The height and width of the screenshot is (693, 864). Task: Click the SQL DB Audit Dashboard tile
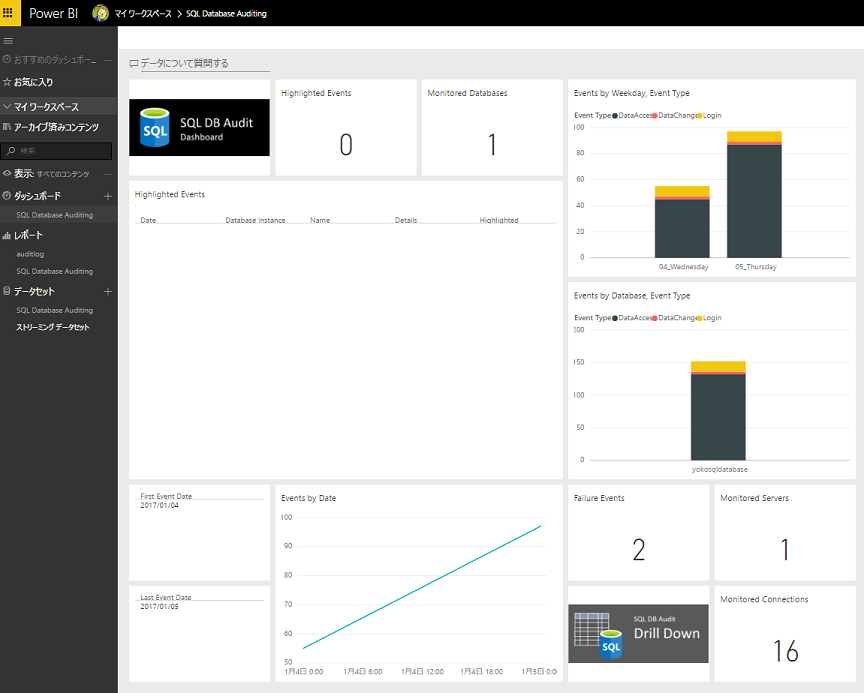[x=199, y=127]
